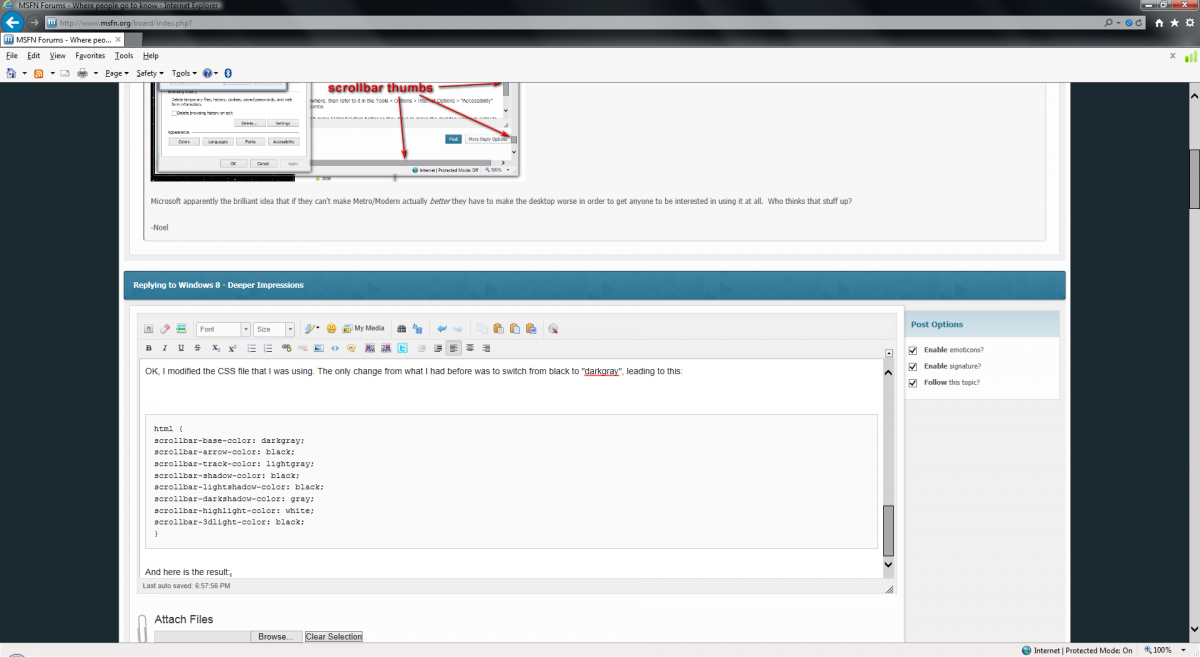Click the white Home icon beside the address bar
This screenshot has width=1200, height=657.
click(x=1158, y=22)
